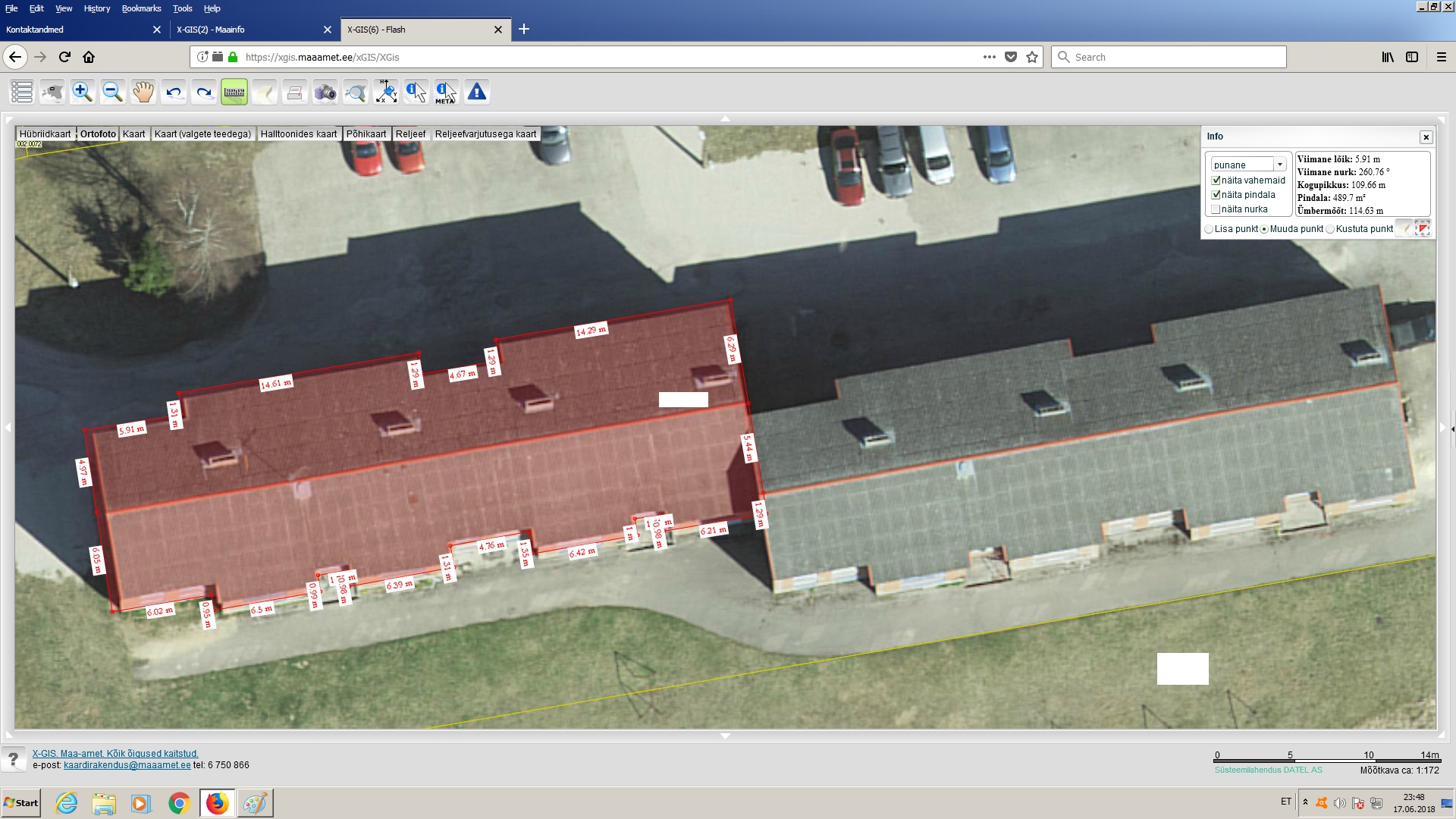Click the ruler measuring tool

coord(234,93)
